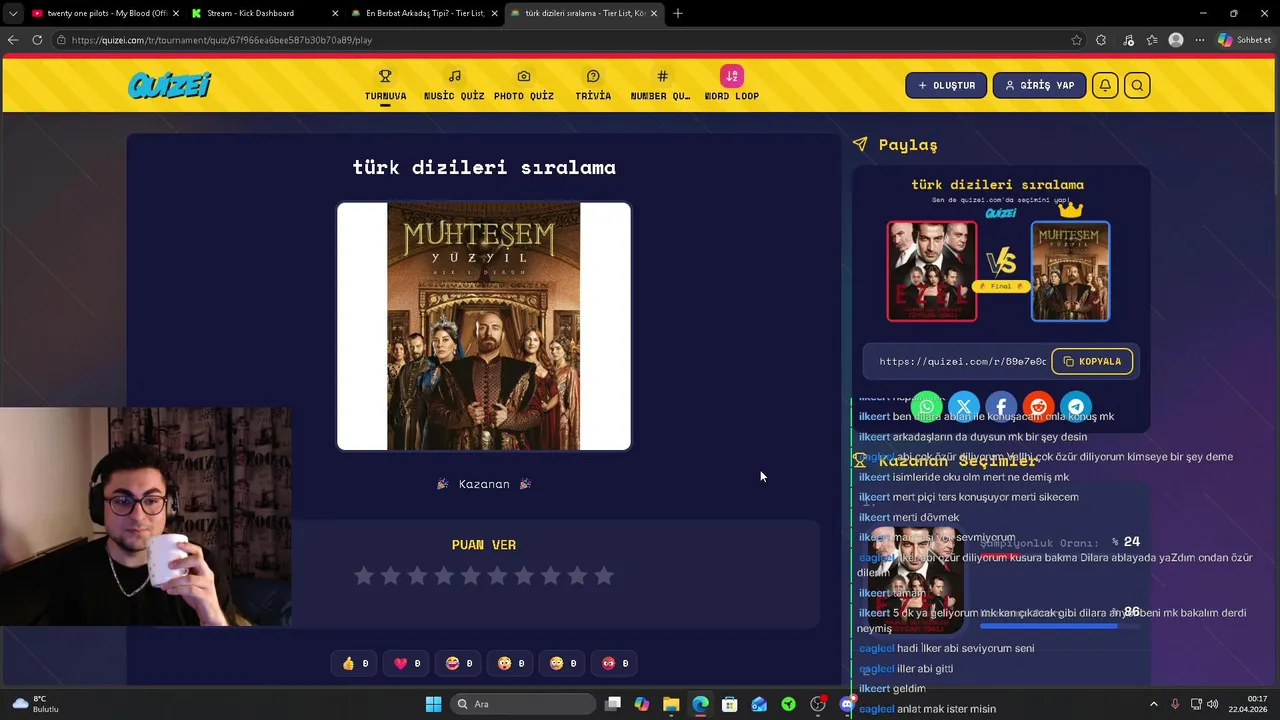The width and height of the screenshot is (1280, 720).
Task: Open the browser profile avatar
Action: [1176, 40]
